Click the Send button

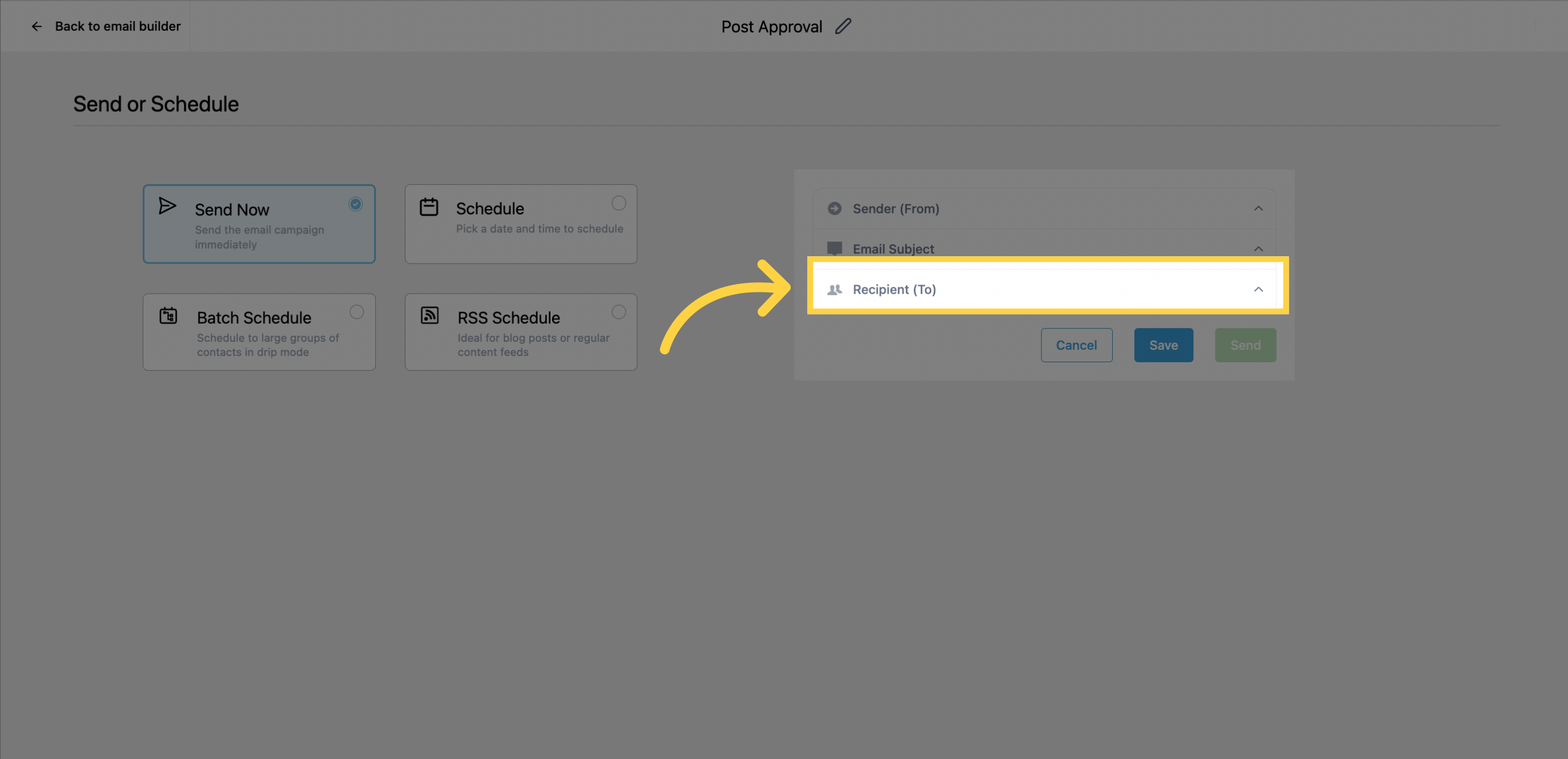(x=1245, y=344)
